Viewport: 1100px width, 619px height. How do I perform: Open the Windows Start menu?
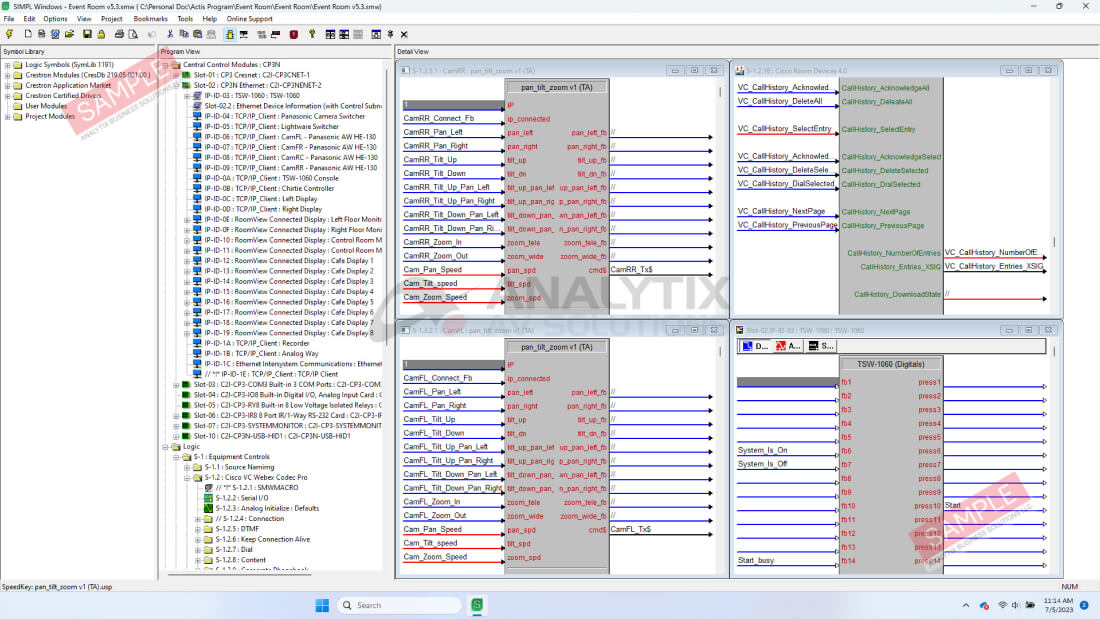click(x=322, y=605)
